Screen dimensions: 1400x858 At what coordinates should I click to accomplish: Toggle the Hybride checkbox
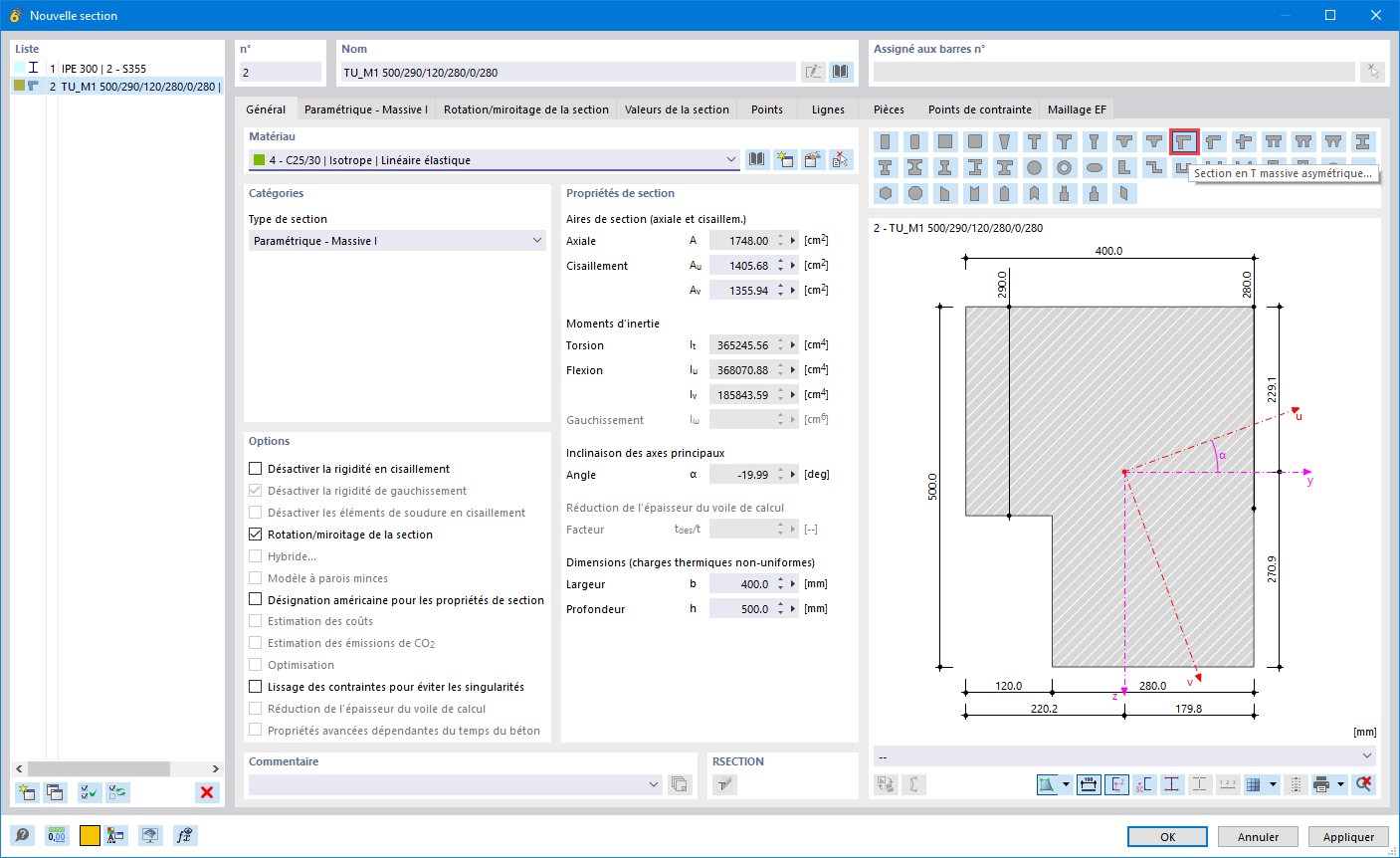pos(256,556)
